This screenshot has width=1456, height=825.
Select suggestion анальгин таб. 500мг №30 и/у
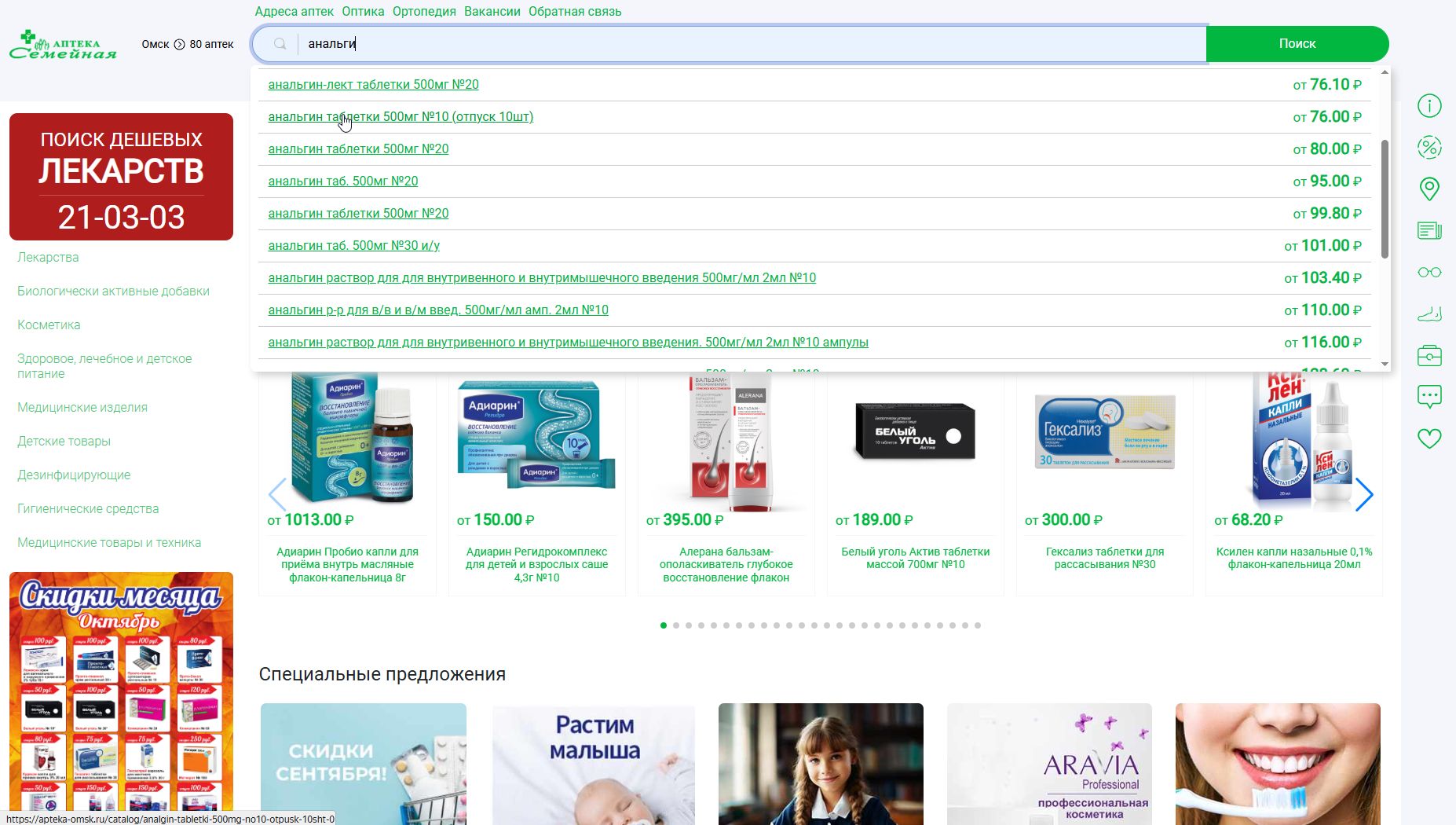click(x=353, y=245)
